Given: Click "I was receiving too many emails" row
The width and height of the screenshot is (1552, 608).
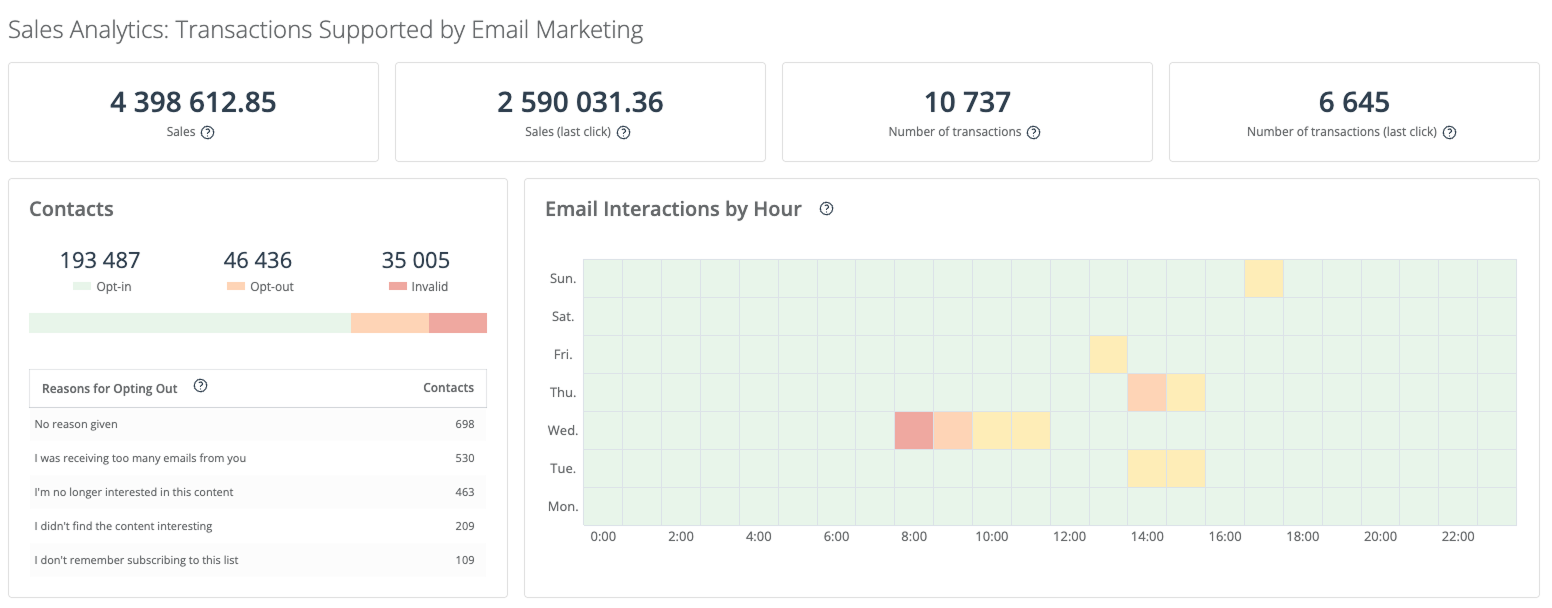Looking at the screenshot, I should [258, 458].
